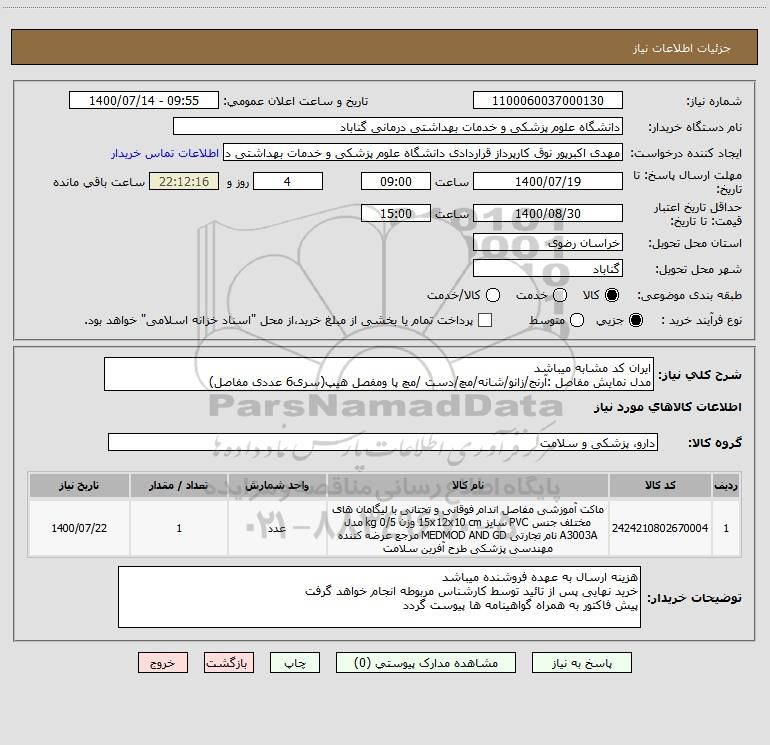This screenshot has width=770, height=745.
Task: Click the need date cell 1400/07/22
Action: (x=79, y=528)
